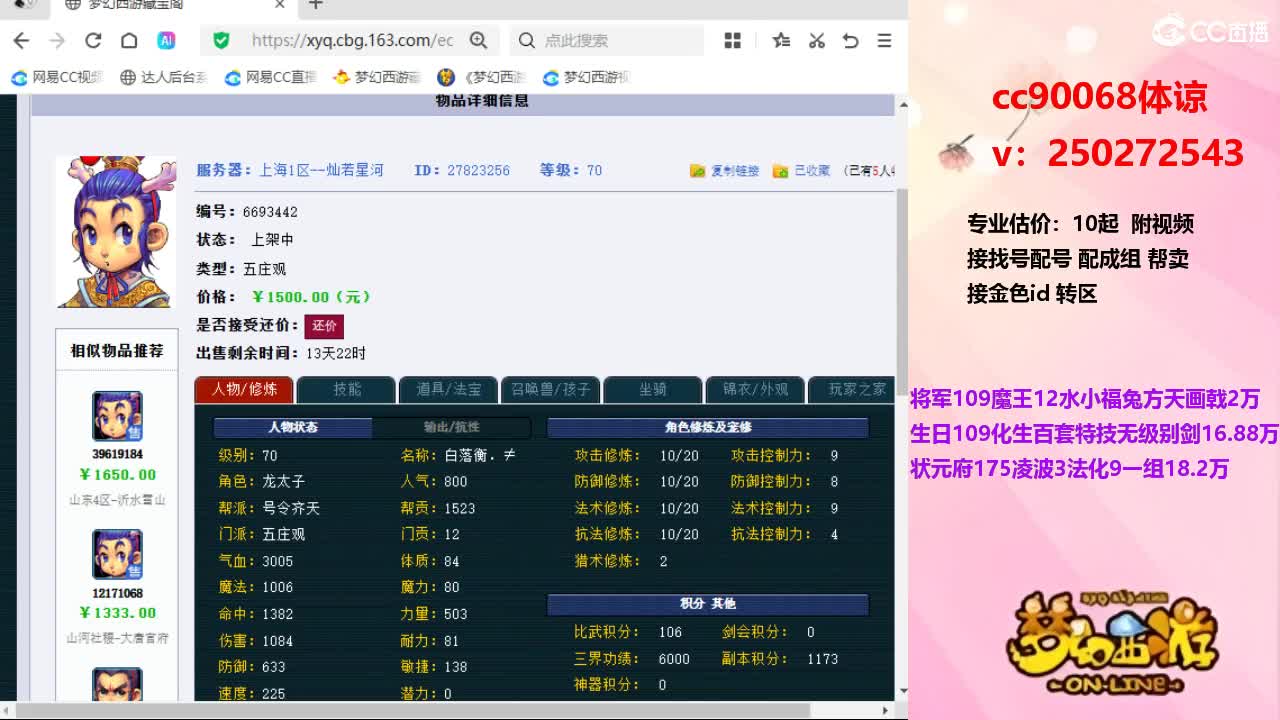Switch to the 锦衣/外观 tab
Image resolution: width=1280 pixels, height=720 pixels.
click(x=755, y=389)
